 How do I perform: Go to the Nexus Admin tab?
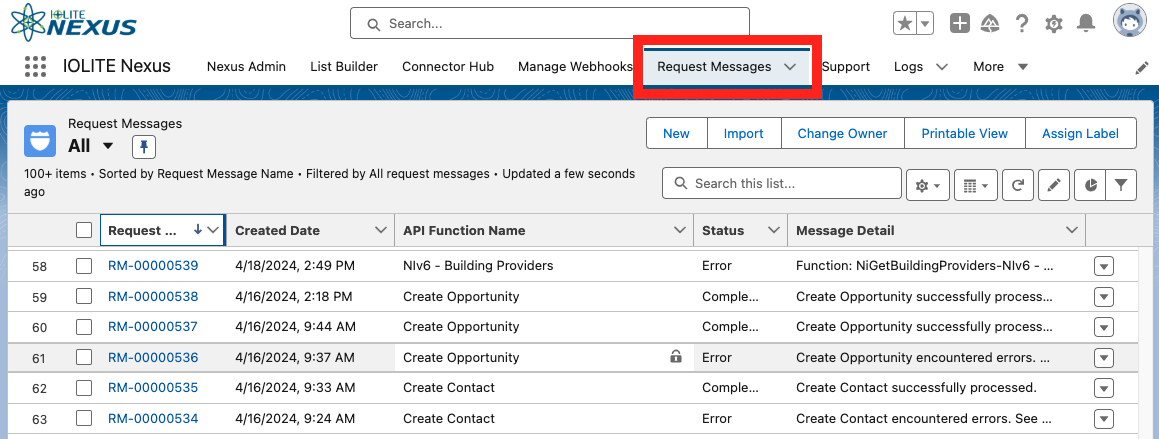[246, 67]
